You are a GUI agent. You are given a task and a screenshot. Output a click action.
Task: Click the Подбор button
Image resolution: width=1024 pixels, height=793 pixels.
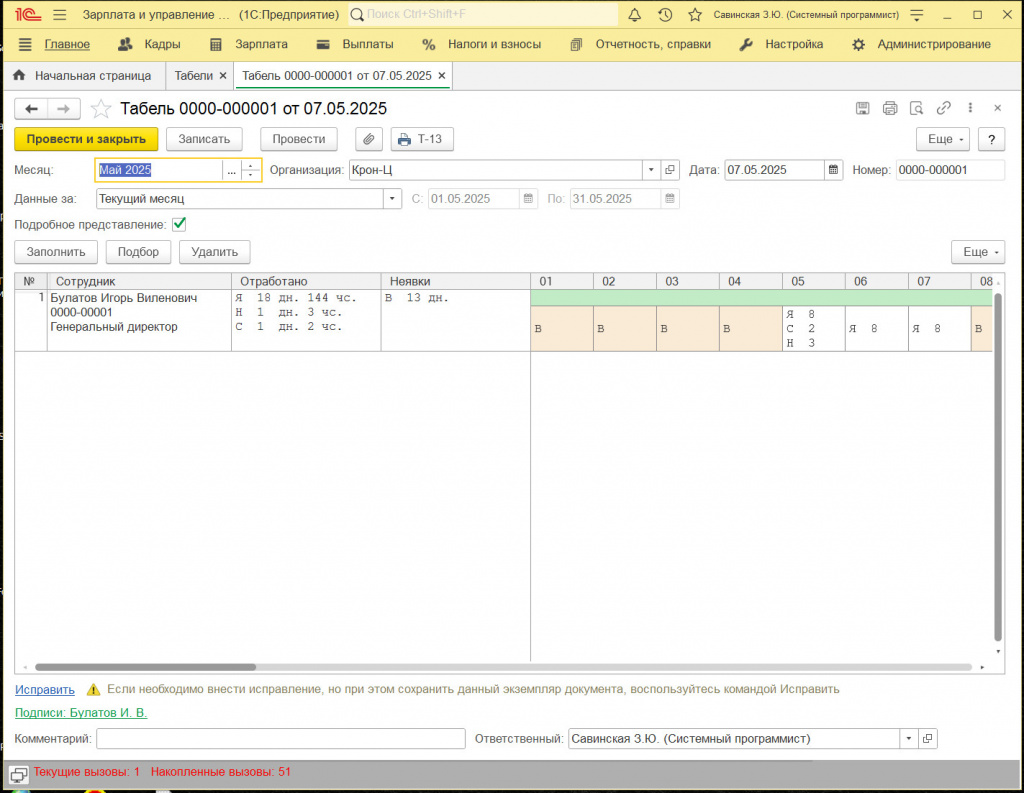(138, 252)
